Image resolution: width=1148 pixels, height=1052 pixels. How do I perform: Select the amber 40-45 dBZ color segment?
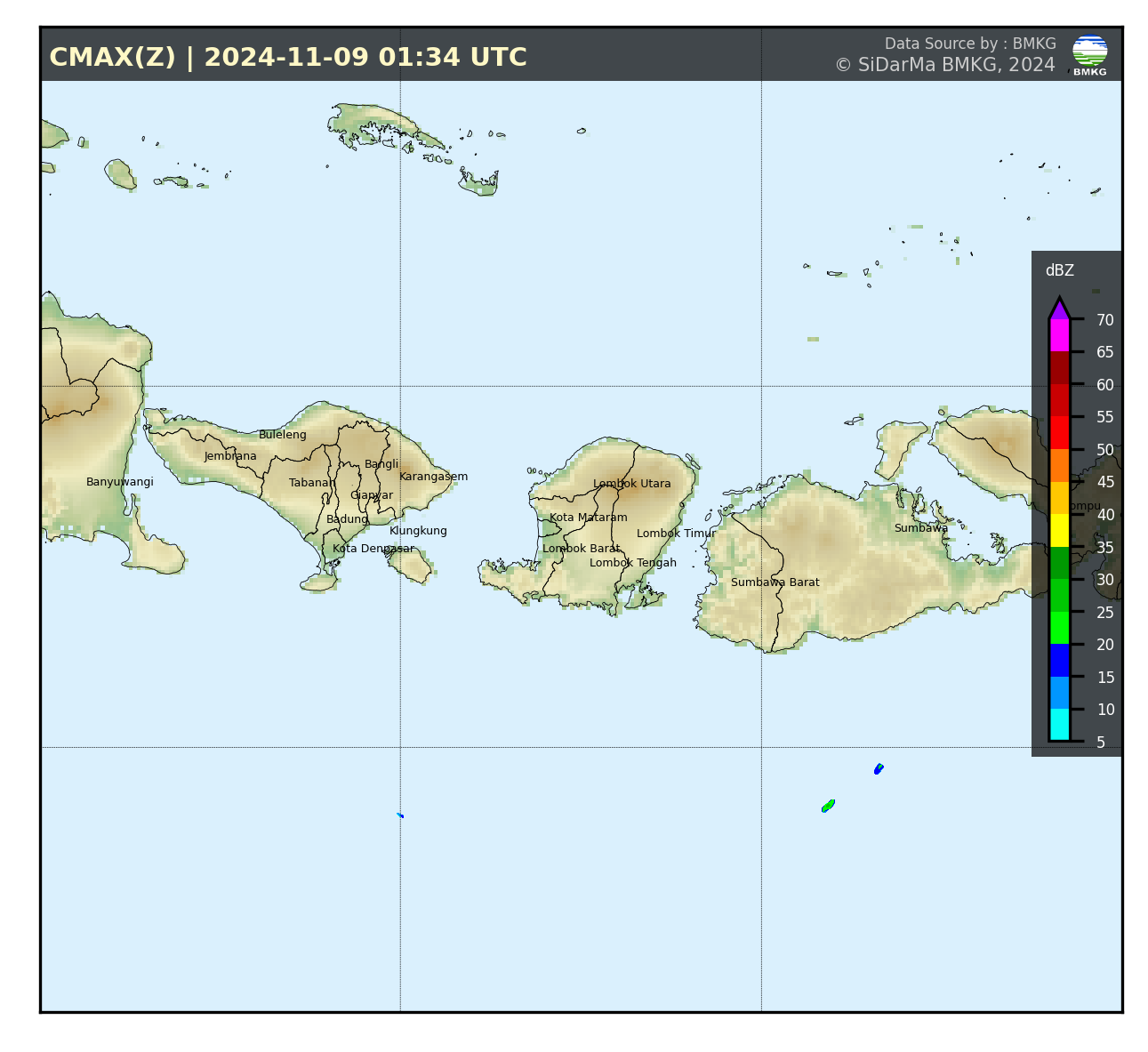pos(1059,498)
